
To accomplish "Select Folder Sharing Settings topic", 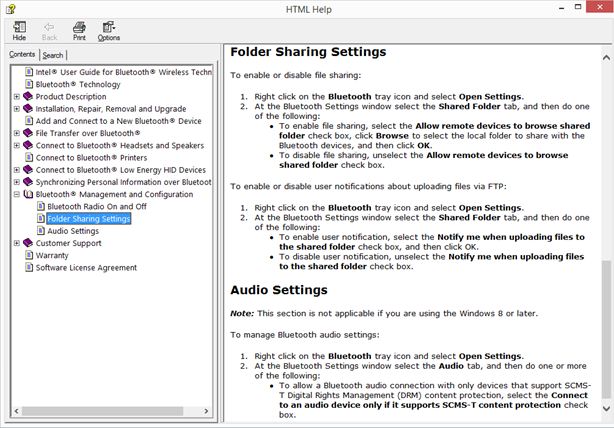I will coord(89,219).
